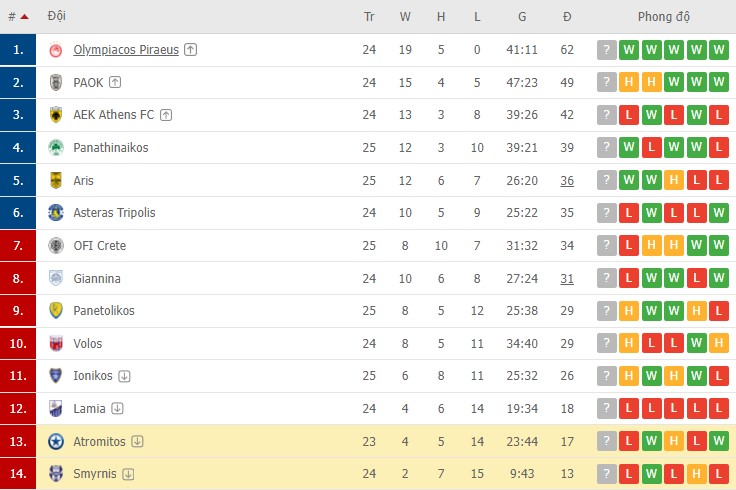The width and height of the screenshot is (736, 490).
Task: Open the Olympiacos Piraeus team link
Action: pos(126,50)
